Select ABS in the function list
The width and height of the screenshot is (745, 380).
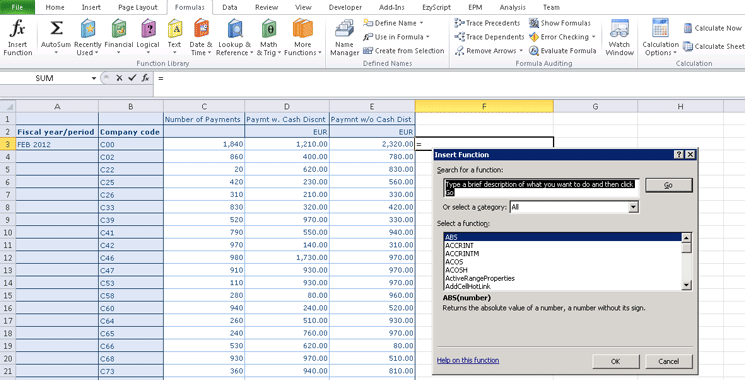563,237
